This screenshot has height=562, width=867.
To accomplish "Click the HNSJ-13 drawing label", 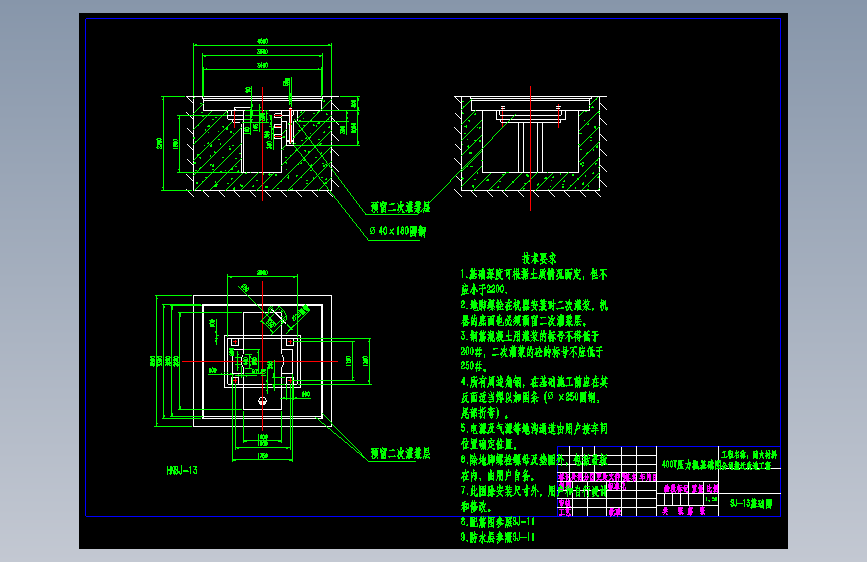I will coord(182,471).
